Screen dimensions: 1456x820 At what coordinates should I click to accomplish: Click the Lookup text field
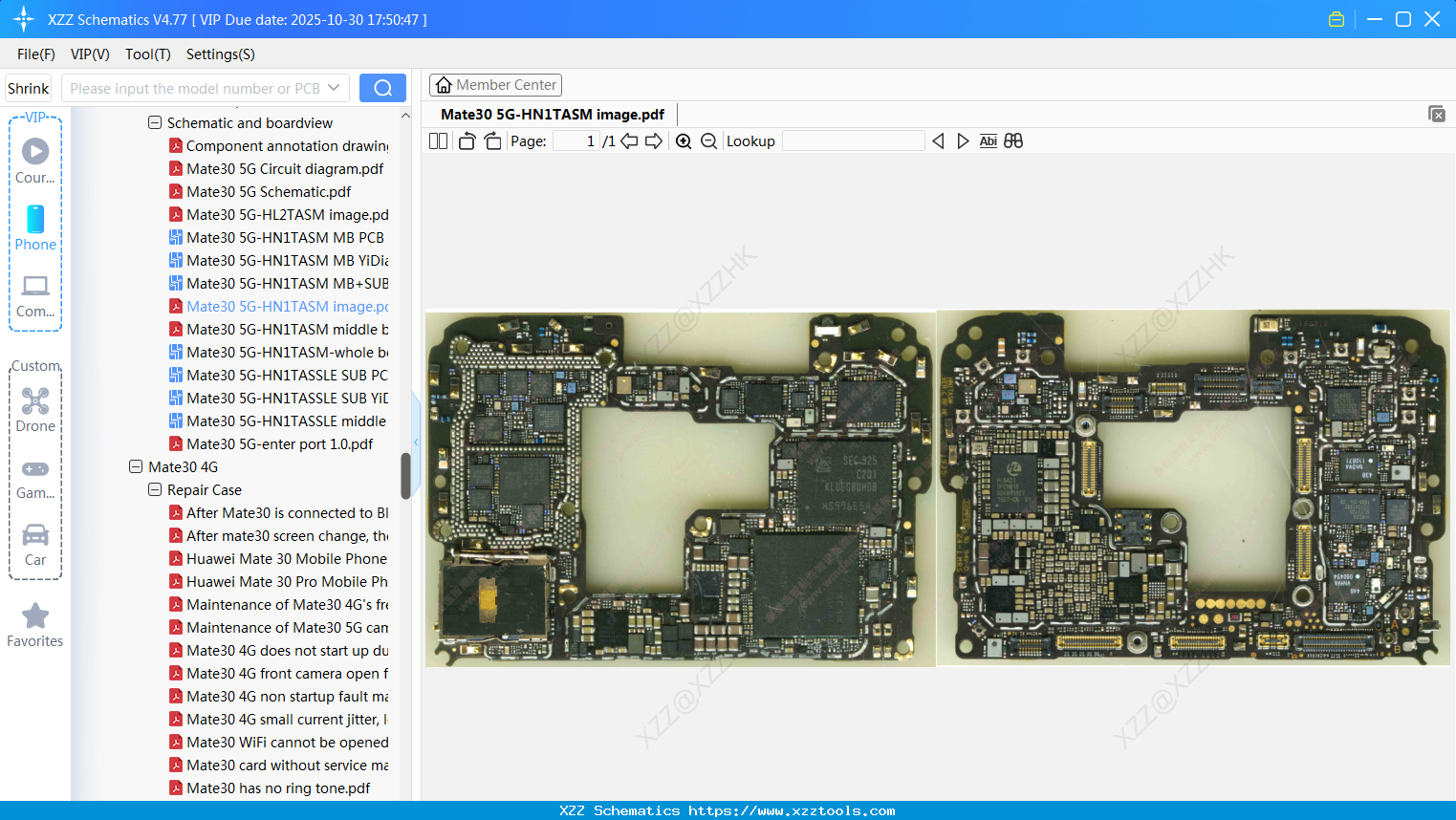[853, 140]
